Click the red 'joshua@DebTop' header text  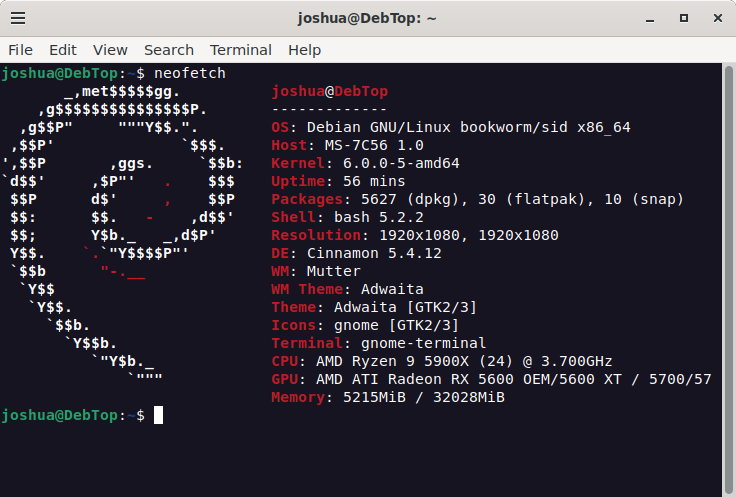click(330, 91)
